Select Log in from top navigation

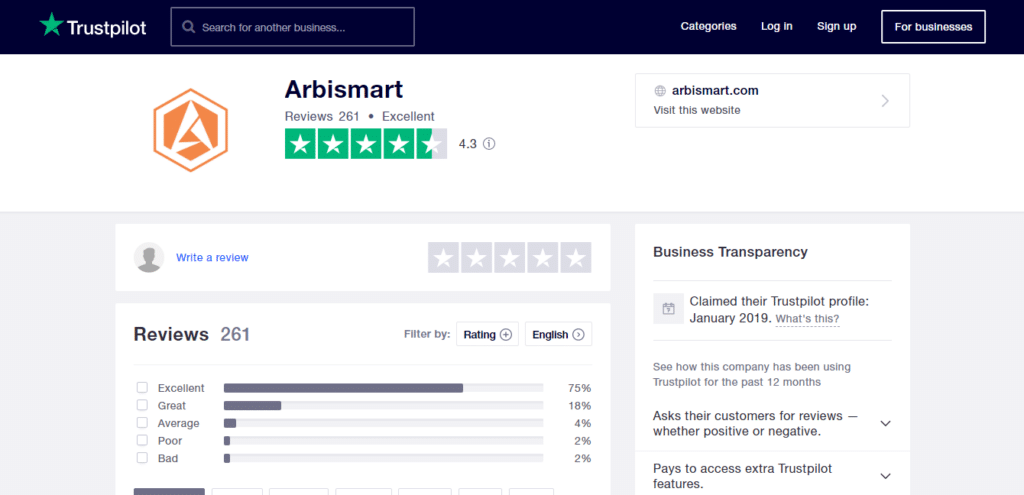(x=776, y=26)
